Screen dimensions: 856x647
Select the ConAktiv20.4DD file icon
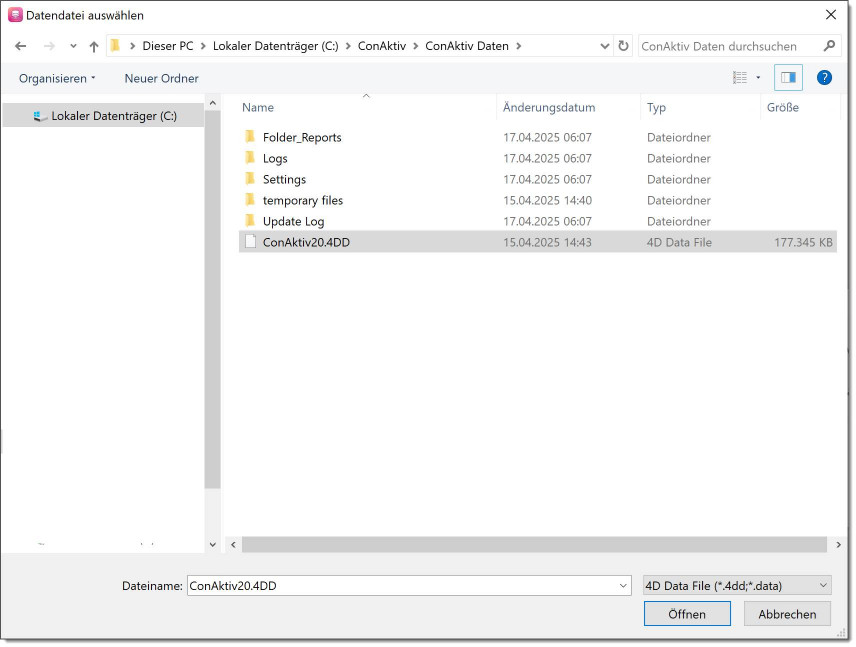point(251,242)
